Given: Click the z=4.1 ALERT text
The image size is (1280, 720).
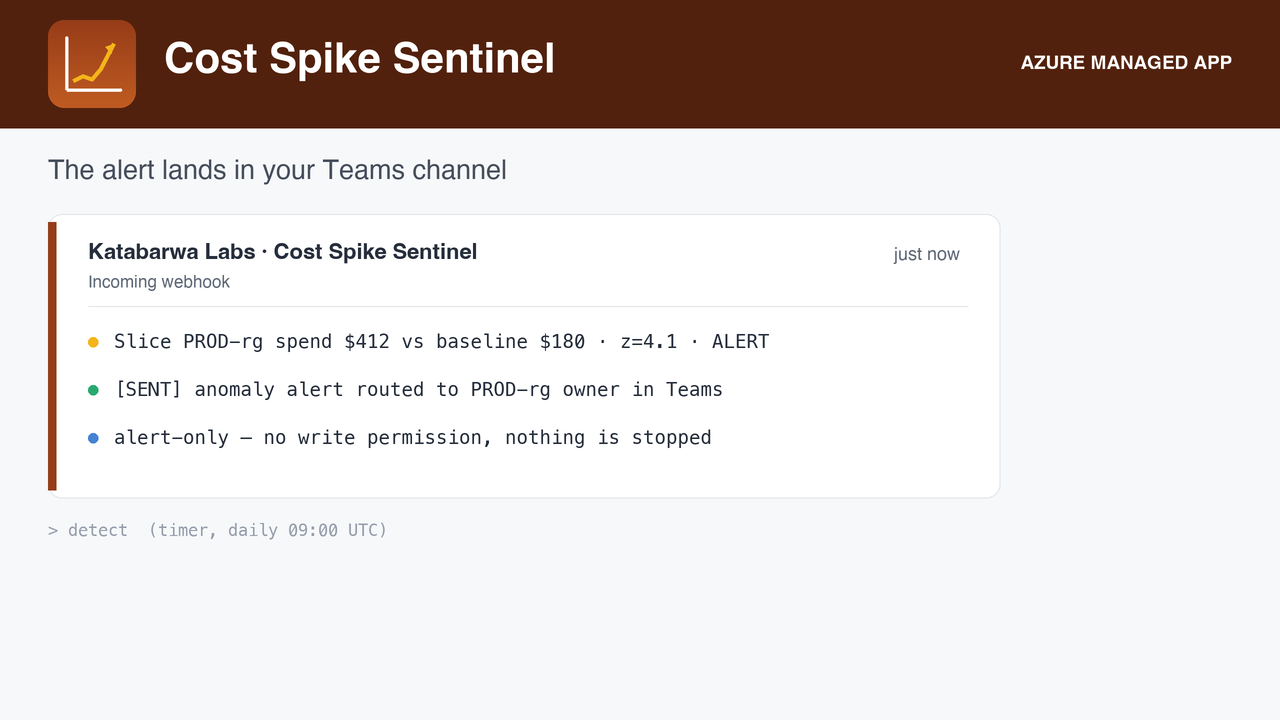Looking at the screenshot, I should click(695, 342).
